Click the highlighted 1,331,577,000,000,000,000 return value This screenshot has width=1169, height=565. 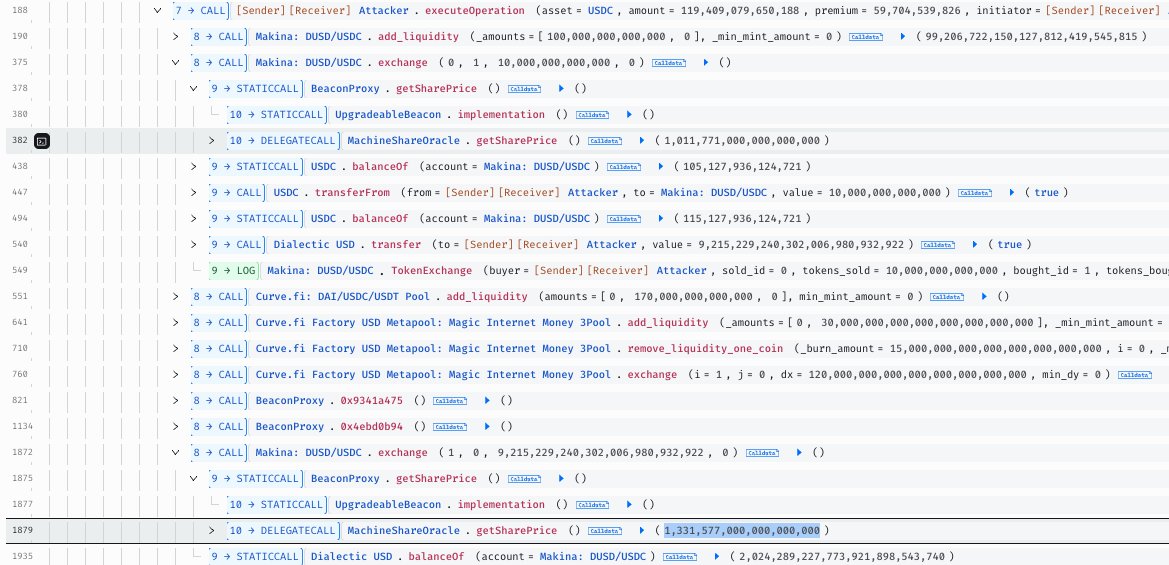click(741, 530)
